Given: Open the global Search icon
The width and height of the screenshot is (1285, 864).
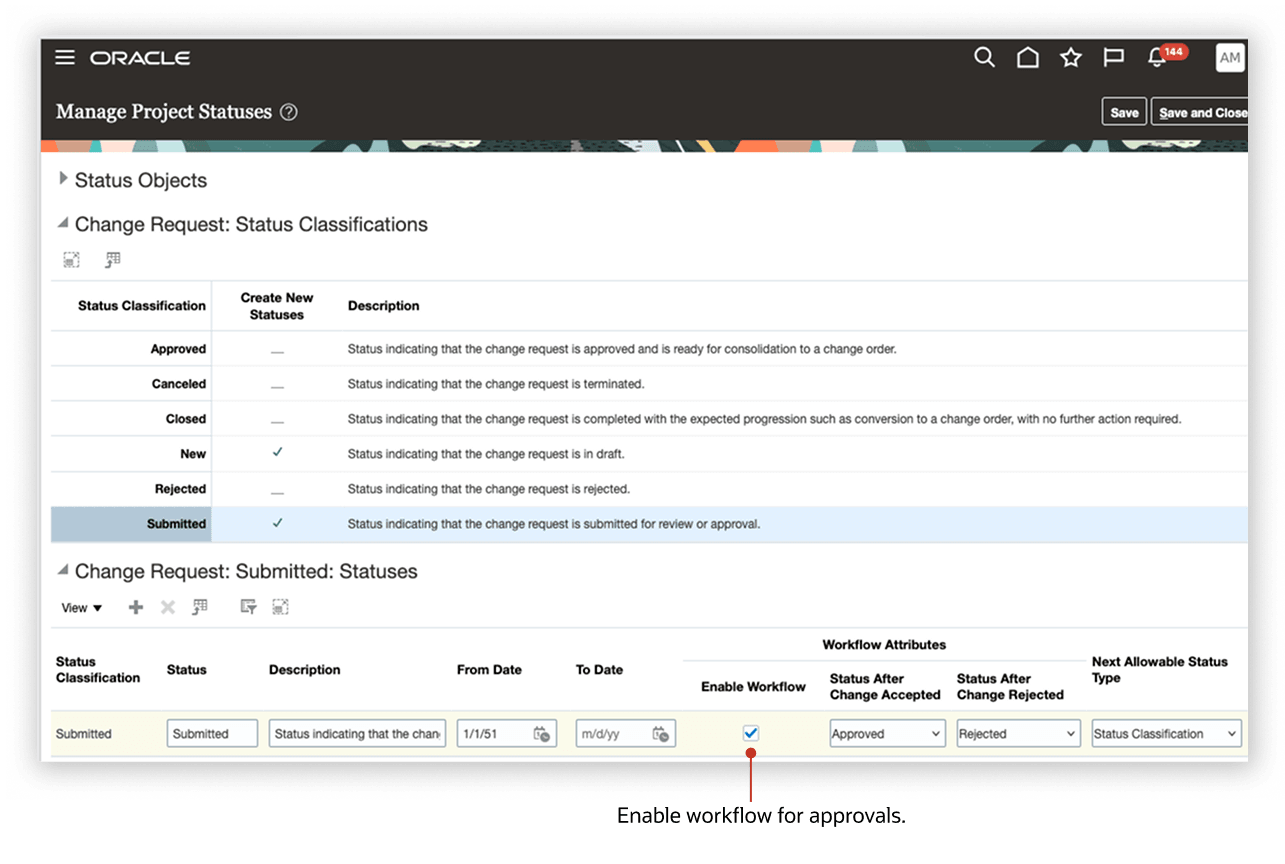Looking at the screenshot, I should pyautogui.click(x=984, y=58).
